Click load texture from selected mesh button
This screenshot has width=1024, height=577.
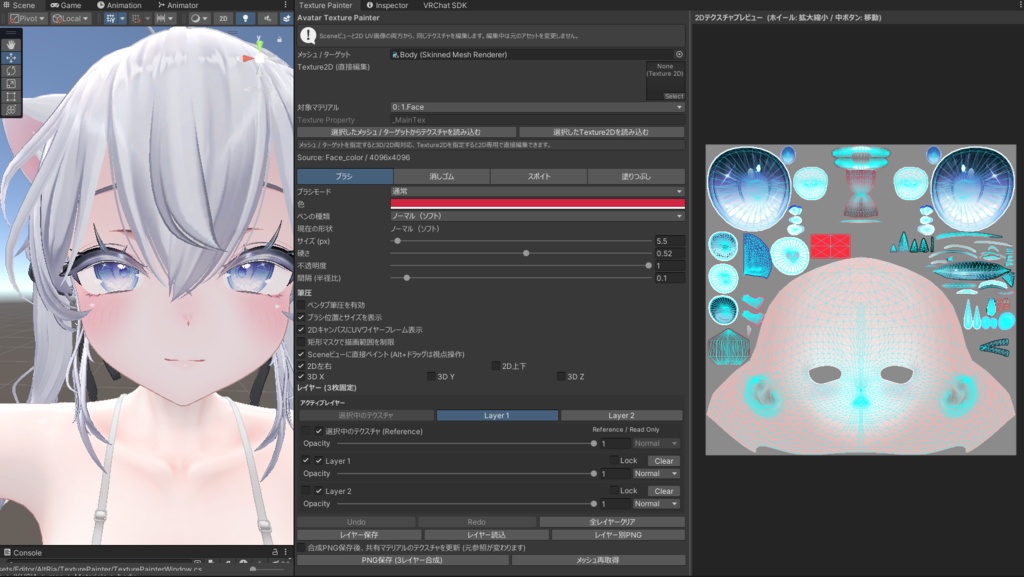406,132
